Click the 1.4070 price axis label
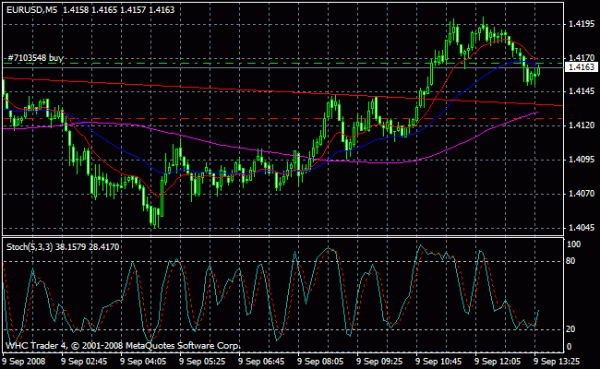 pos(582,194)
